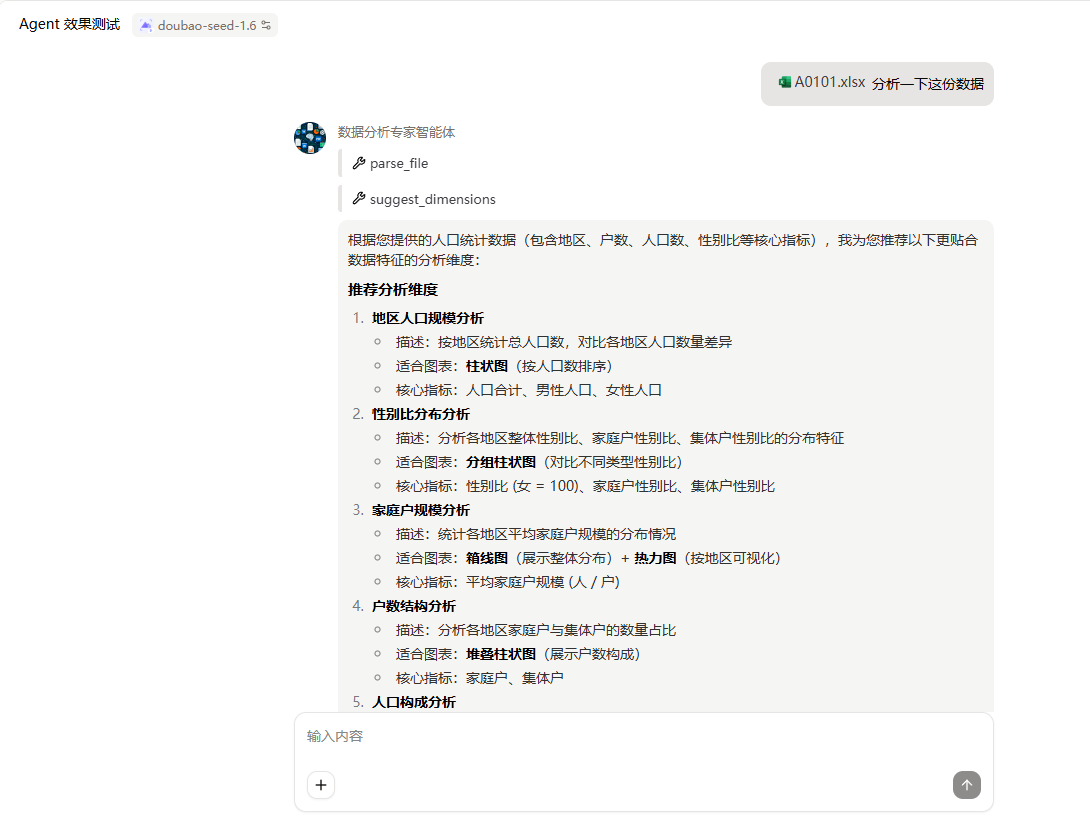Click the wrench icon next to parse_file
1090x818 pixels.
(x=358, y=163)
